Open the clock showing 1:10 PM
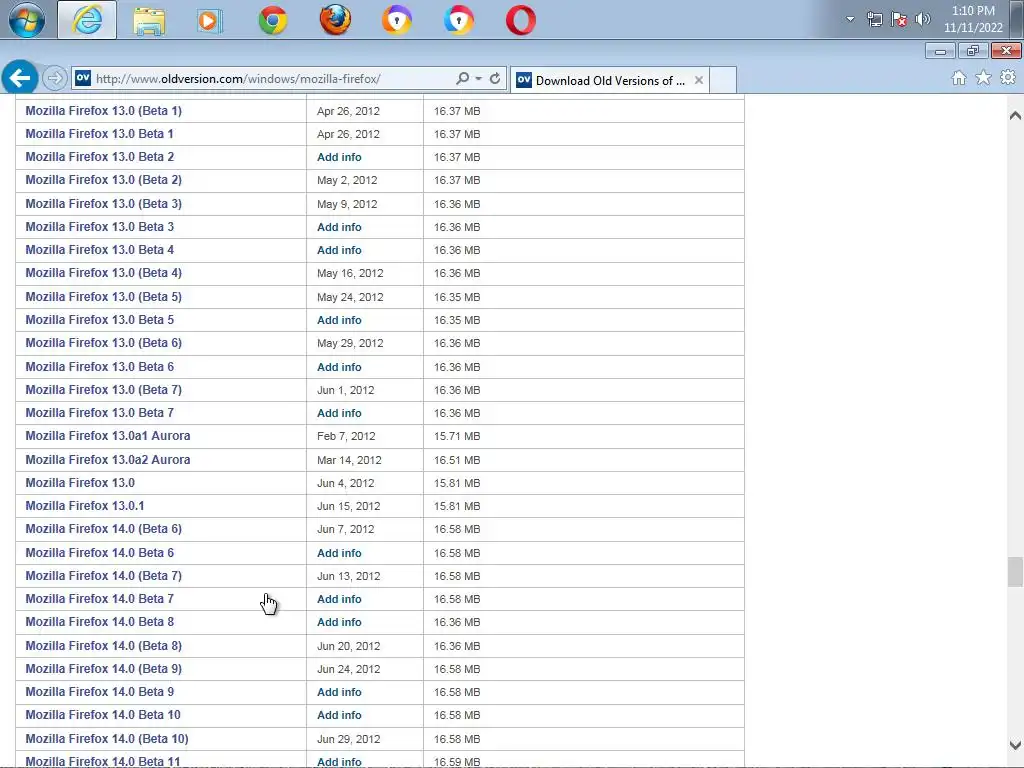1024x768 pixels. pos(973,19)
